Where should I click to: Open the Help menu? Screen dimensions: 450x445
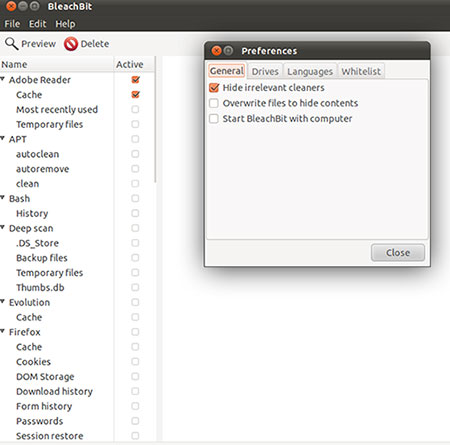65,24
